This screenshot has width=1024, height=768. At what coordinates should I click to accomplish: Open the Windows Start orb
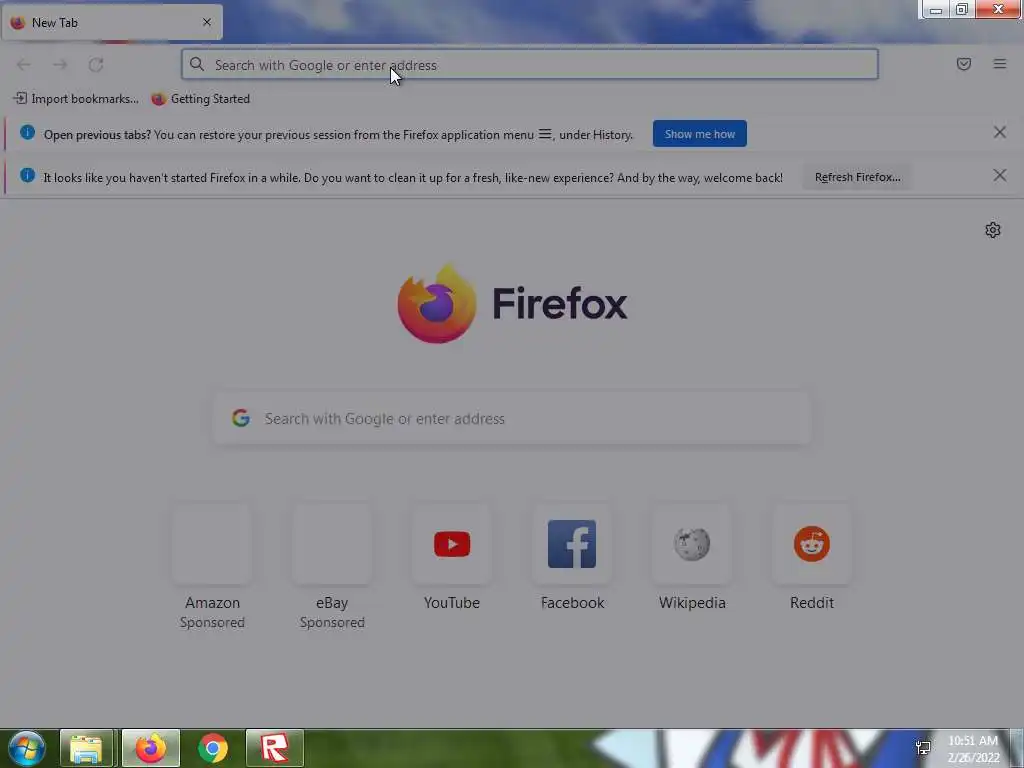[27, 748]
